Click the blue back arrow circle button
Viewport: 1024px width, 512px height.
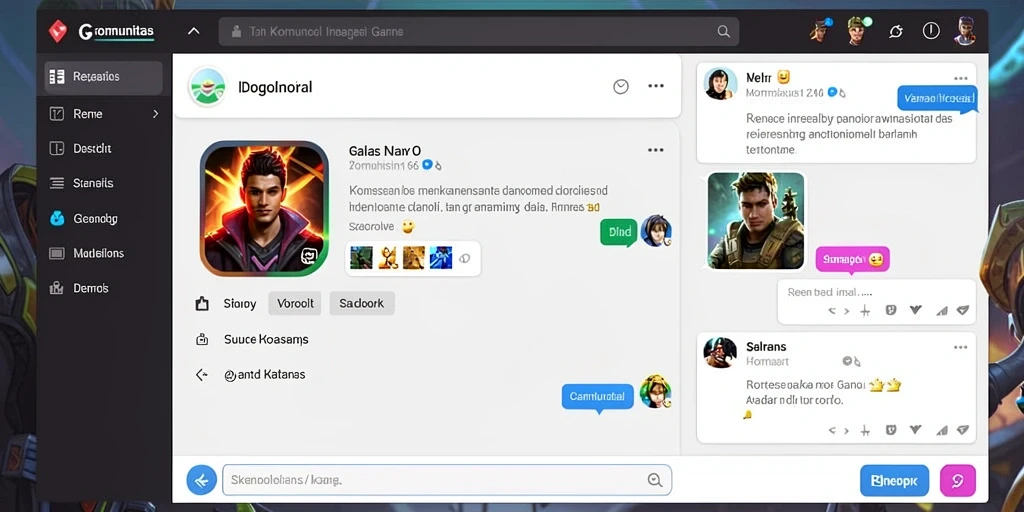coord(202,481)
